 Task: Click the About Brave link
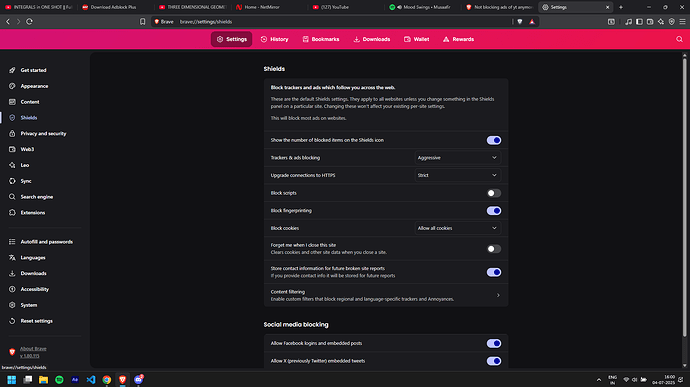(33, 349)
